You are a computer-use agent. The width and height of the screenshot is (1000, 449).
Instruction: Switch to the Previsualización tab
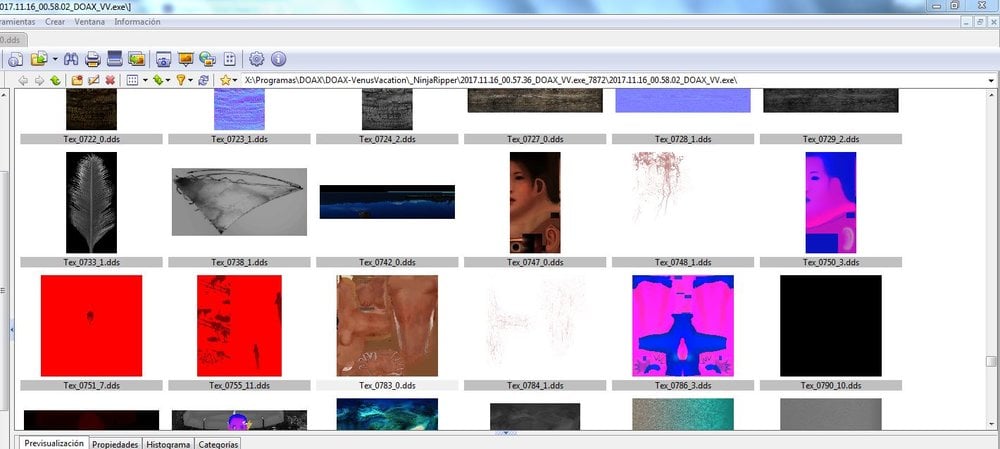(x=54, y=443)
